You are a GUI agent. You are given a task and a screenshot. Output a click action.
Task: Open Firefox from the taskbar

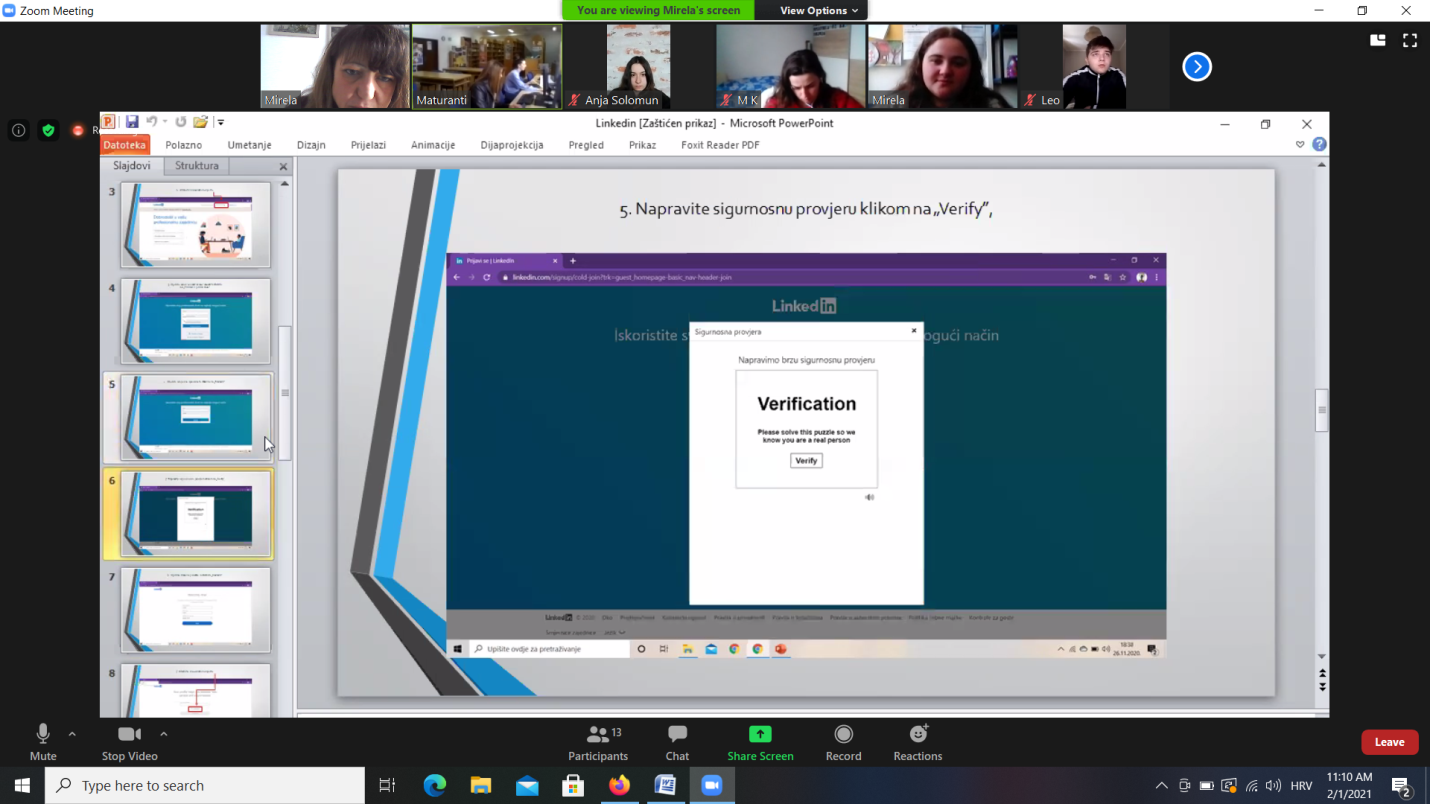point(619,786)
